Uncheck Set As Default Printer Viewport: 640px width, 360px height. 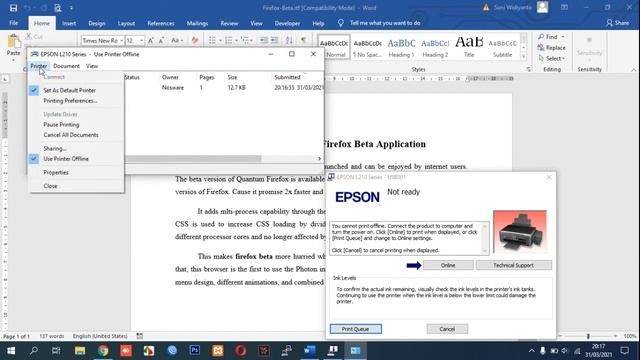(x=69, y=90)
